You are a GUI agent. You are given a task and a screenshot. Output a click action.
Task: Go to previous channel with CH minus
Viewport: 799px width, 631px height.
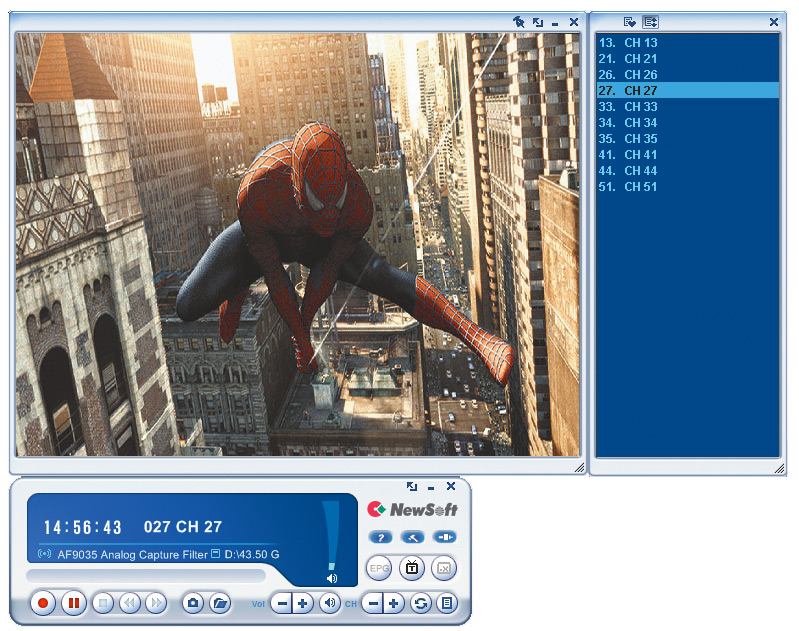(373, 603)
